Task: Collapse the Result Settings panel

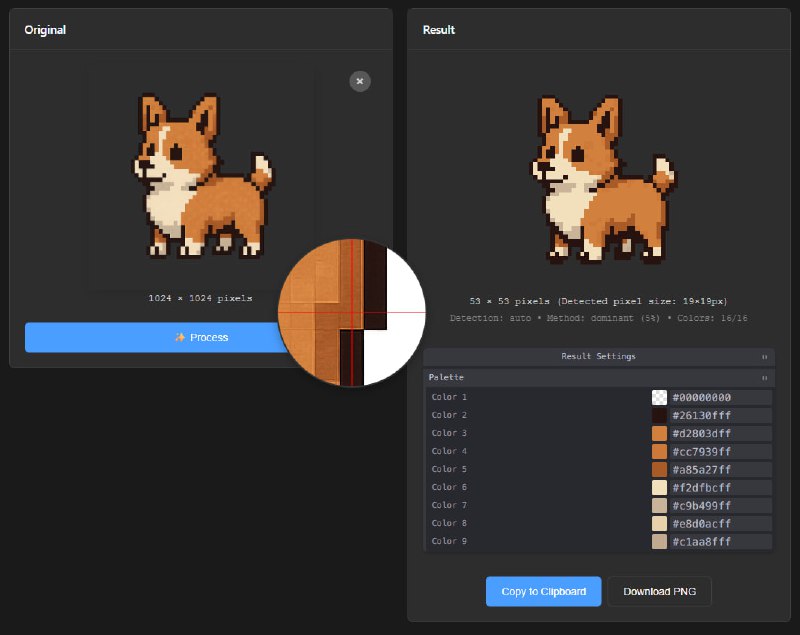Action: 764,356
